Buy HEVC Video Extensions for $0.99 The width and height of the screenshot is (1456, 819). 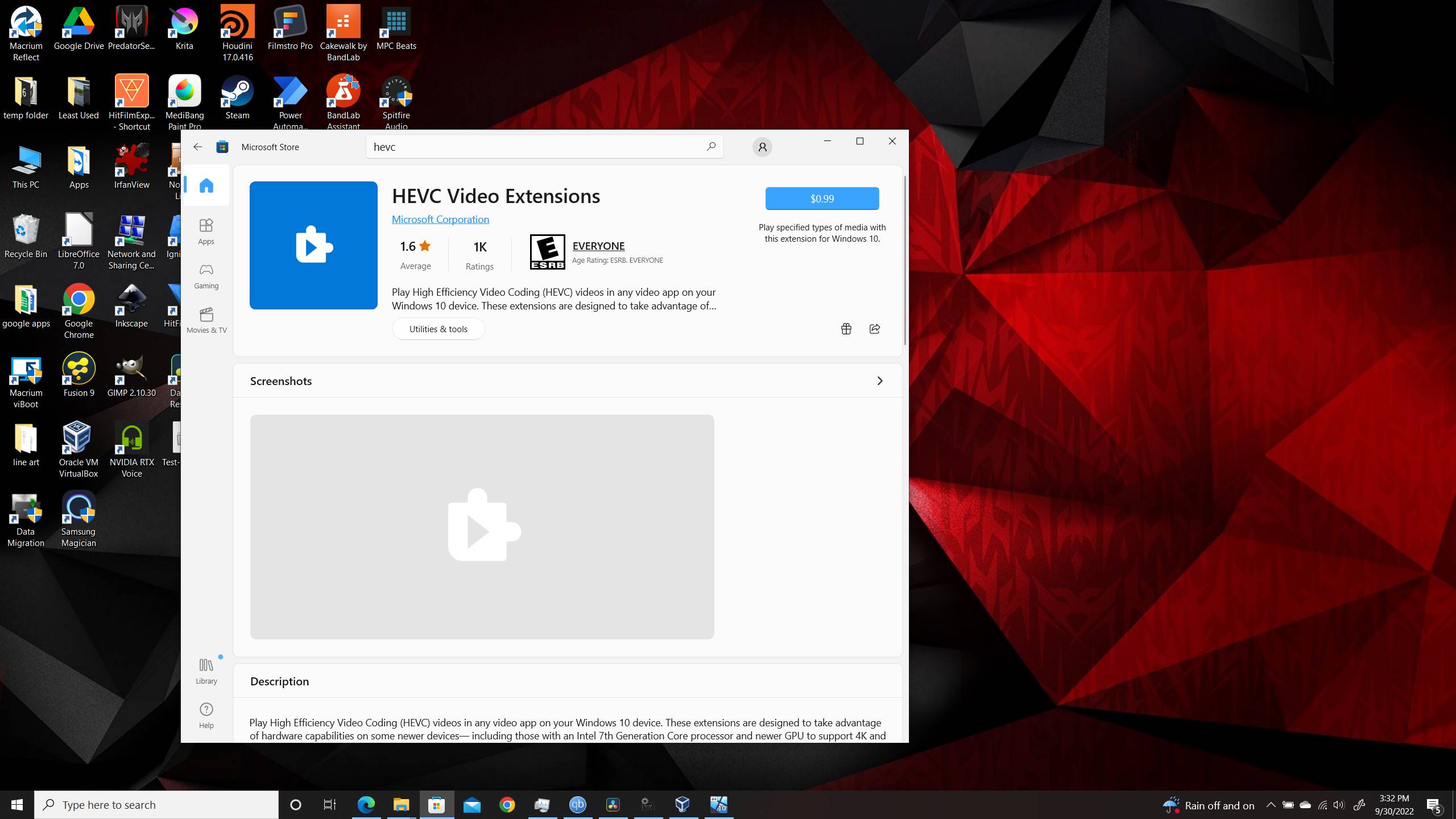[822, 198]
